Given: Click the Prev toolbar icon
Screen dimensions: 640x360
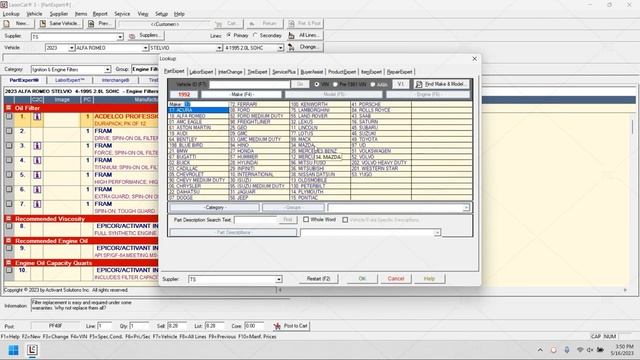Looking at the screenshot, I should tap(91, 24).
